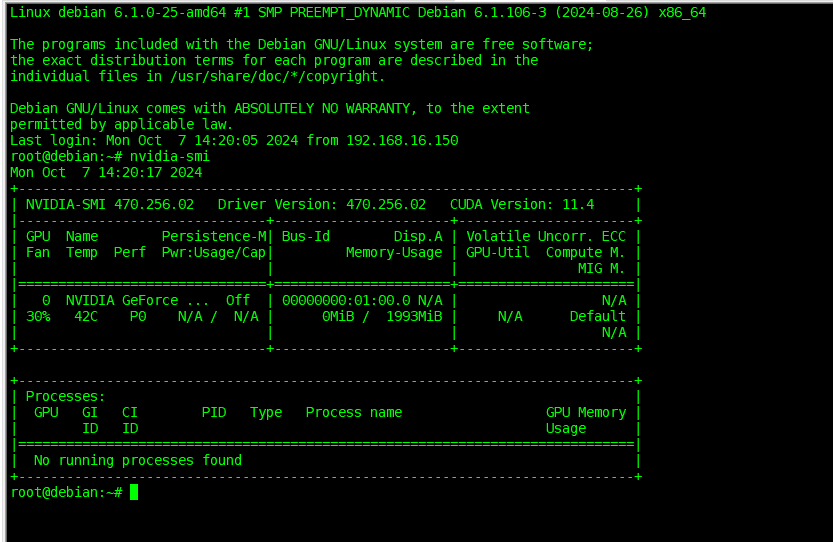The image size is (833, 542).
Task: Click the 0MiB / 1993MiB memory usage
Action: click(382, 316)
